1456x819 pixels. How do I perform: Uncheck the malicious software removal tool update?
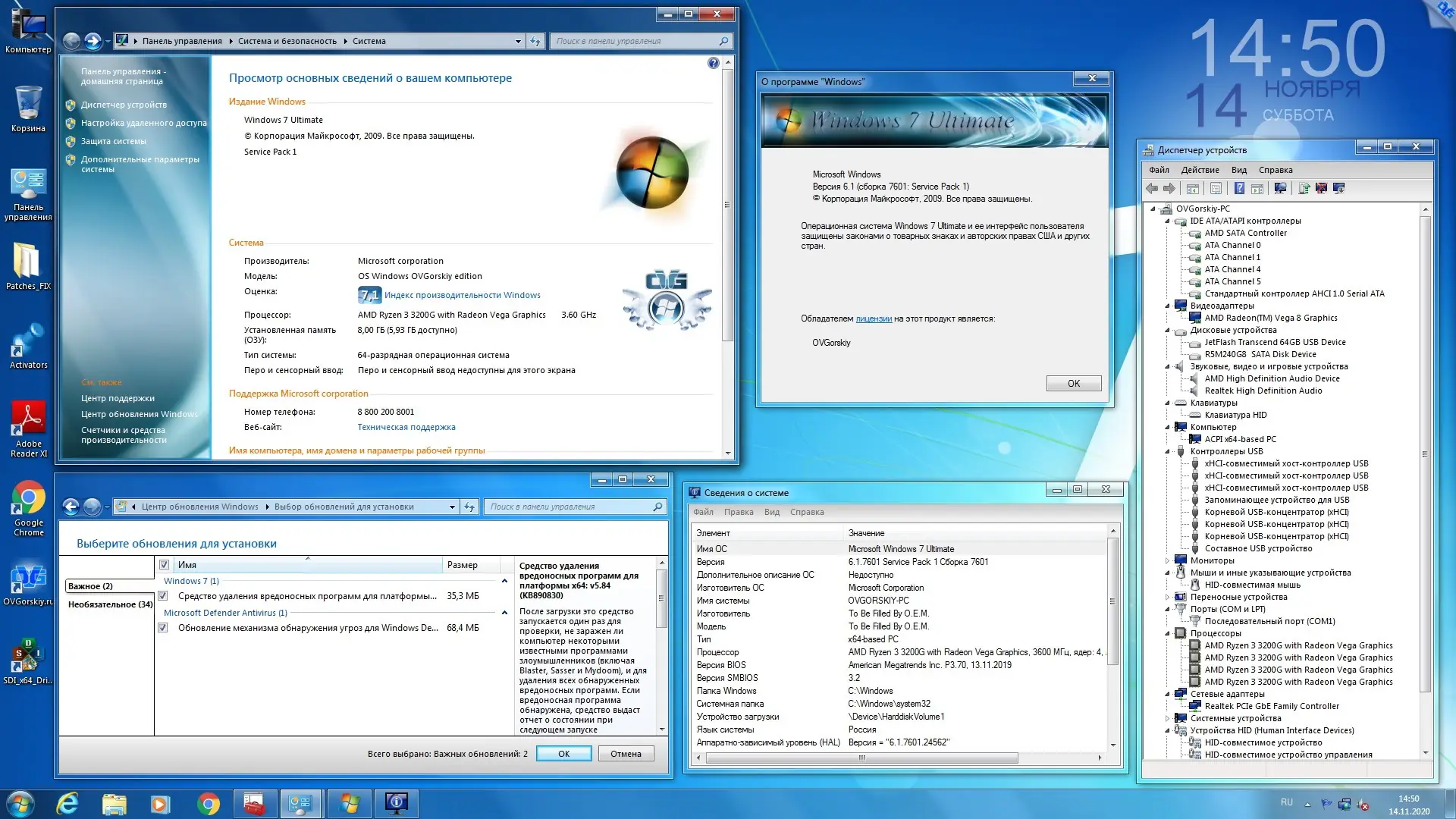tap(162, 596)
